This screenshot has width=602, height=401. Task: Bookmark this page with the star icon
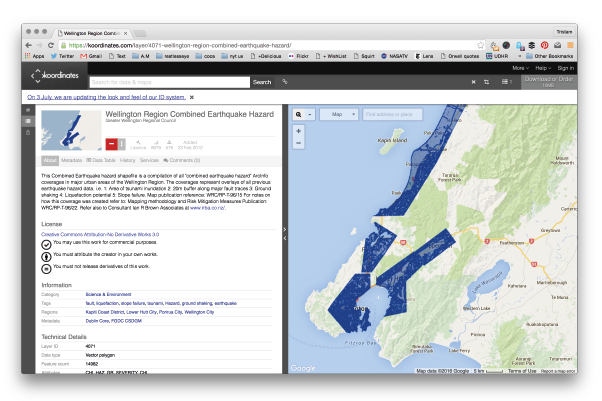tap(480, 45)
